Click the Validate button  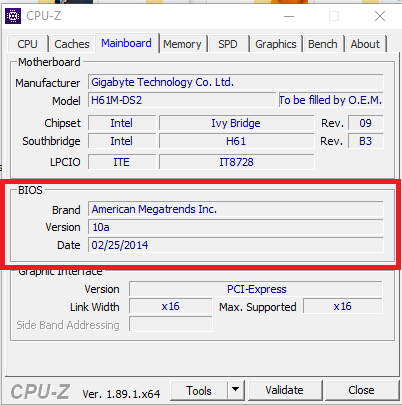[285, 390]
